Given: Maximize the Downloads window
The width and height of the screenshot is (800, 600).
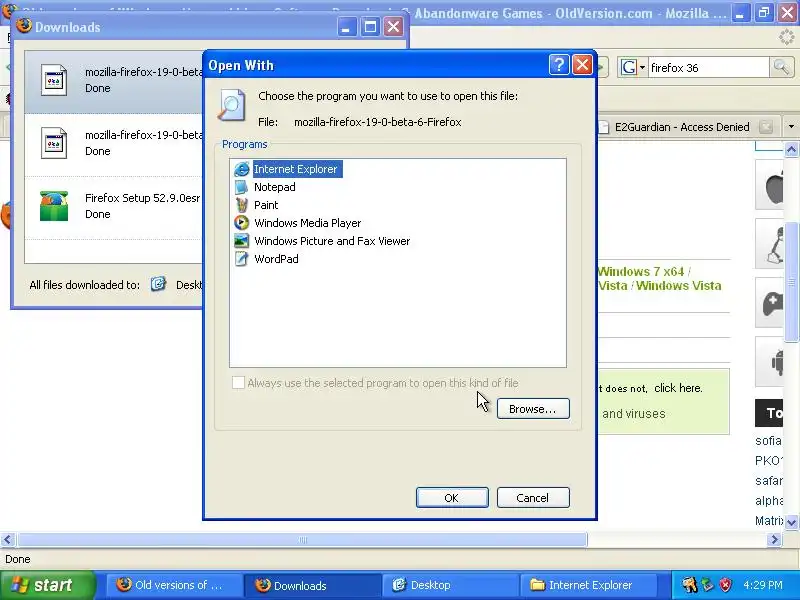Looking at the screenshot, I should click(x=370, y=27).
